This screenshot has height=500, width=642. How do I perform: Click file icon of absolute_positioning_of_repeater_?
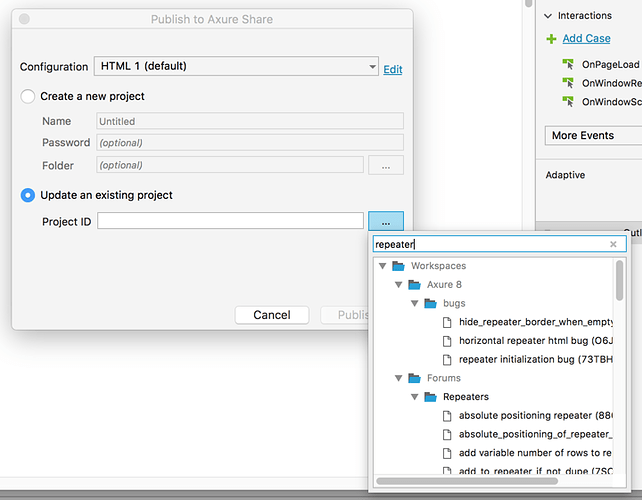(447, 434)
